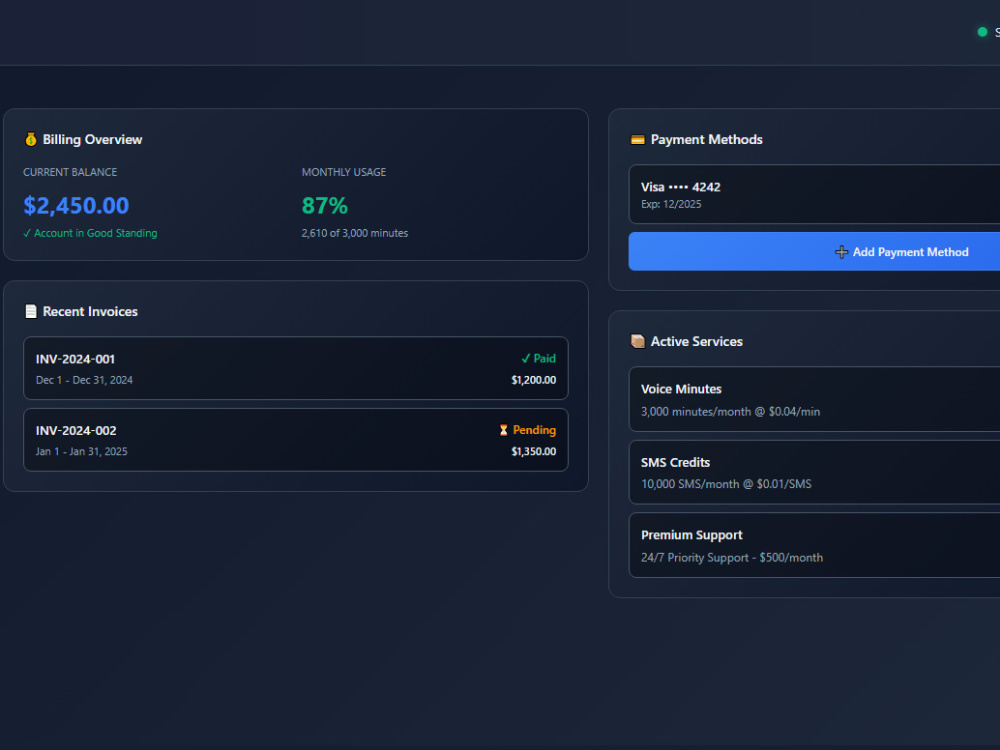Click the Payment Methods heading

click(x=707, y=140)
